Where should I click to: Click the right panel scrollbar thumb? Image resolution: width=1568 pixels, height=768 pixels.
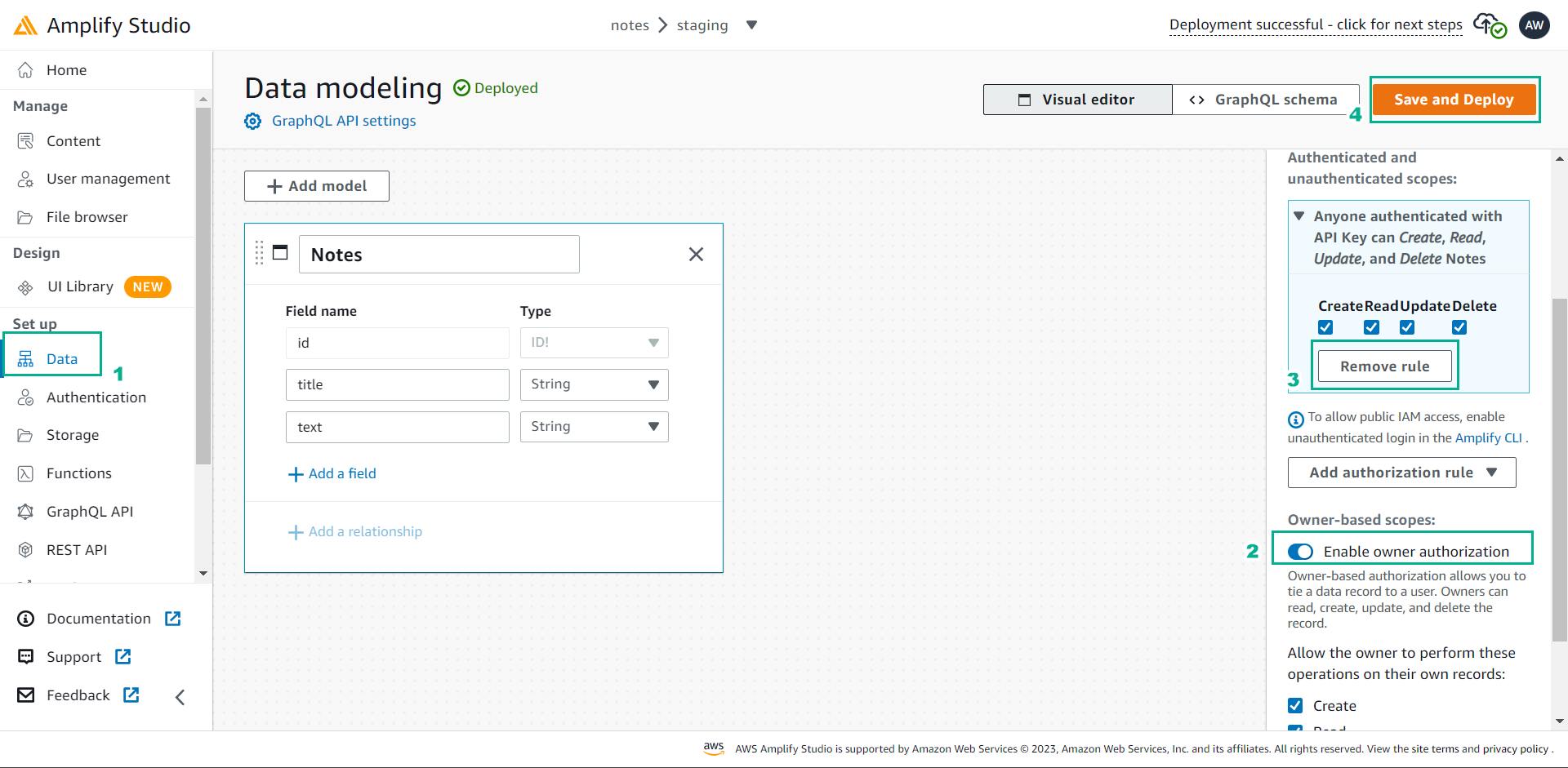coord(1560,470)
